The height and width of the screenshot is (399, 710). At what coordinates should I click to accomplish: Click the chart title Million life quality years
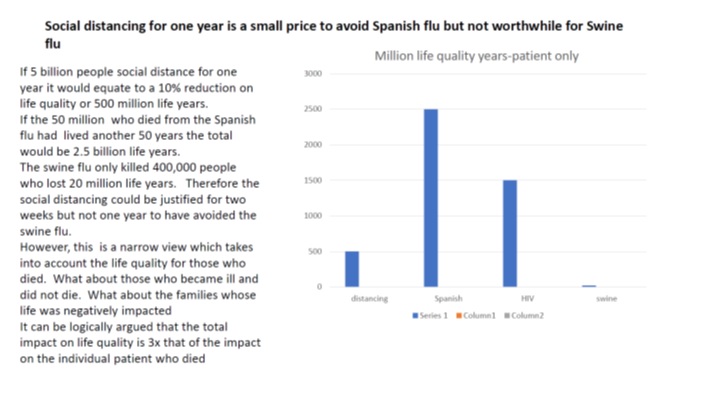(x=476, y=56)
